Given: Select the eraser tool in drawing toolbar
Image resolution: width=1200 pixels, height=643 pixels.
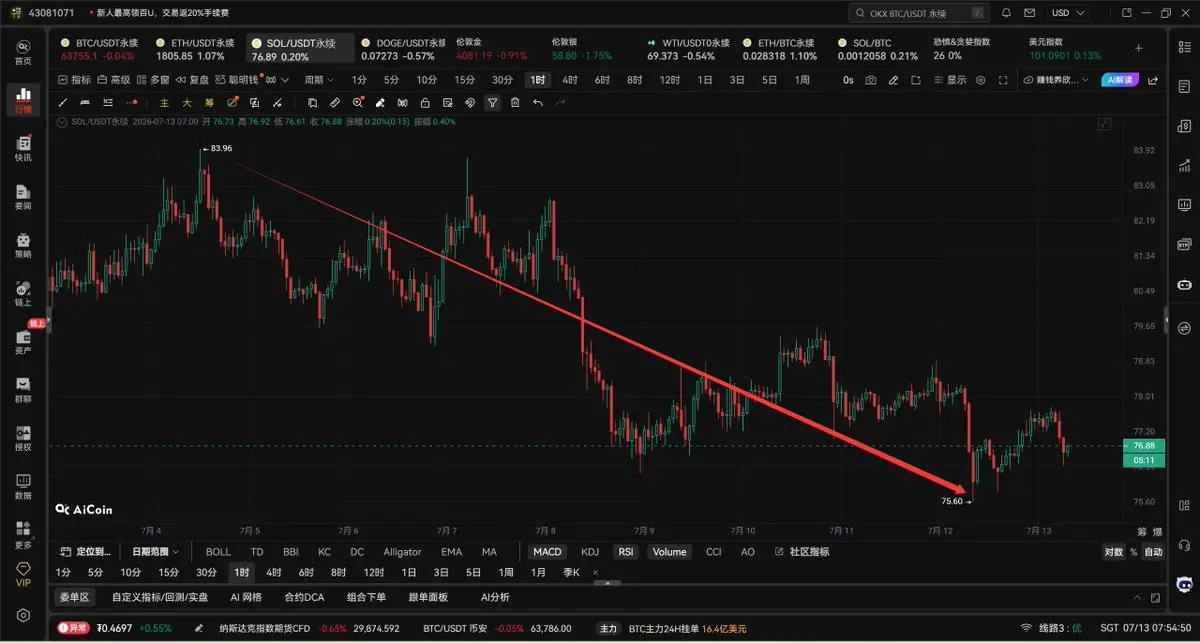Looking at the screenshot, I should coord(380,102).
